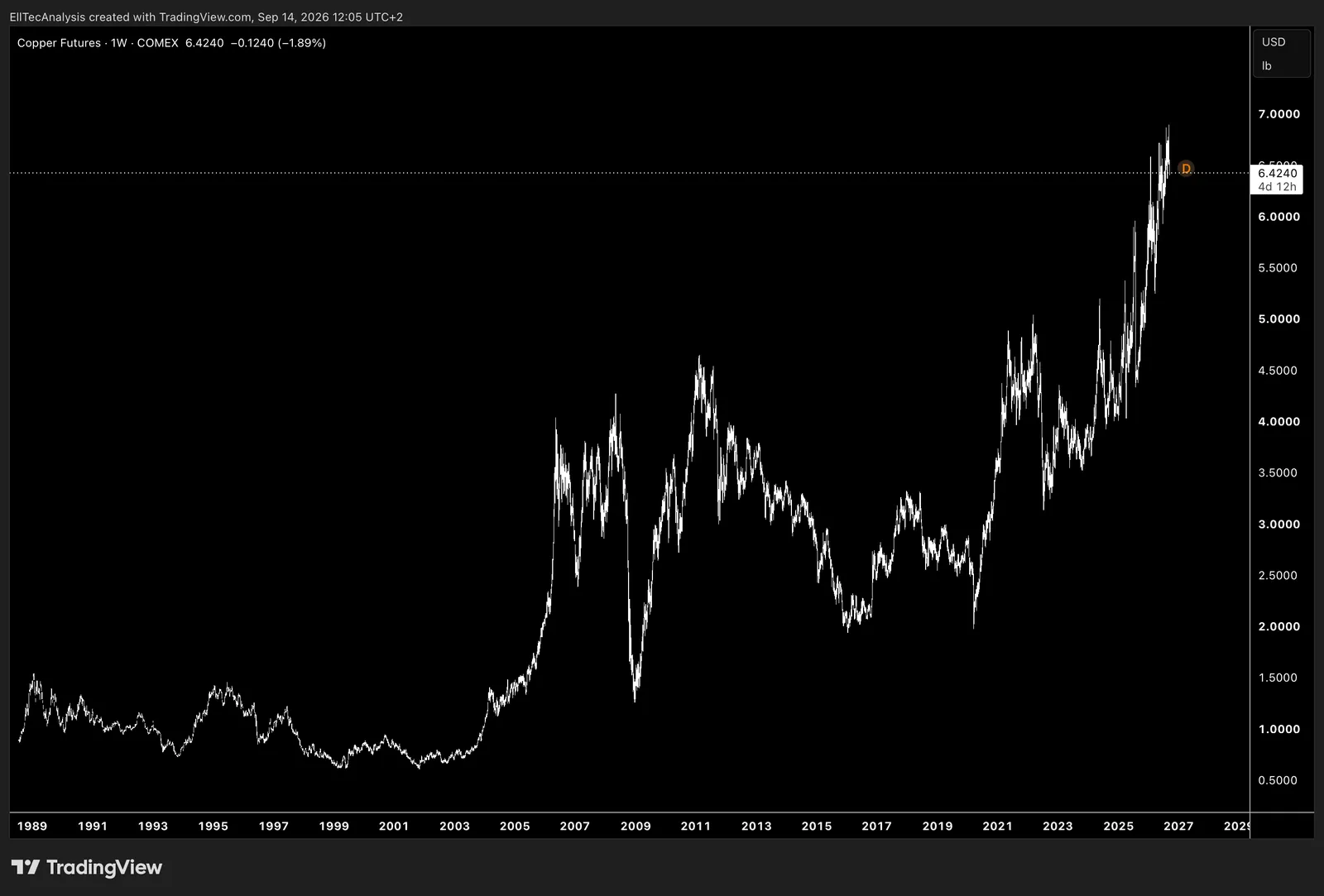The height and width of the screenshot is (896, 1324).
Task: Click the 1.0000 price axis label
Action: click(x=1278, y=730)
